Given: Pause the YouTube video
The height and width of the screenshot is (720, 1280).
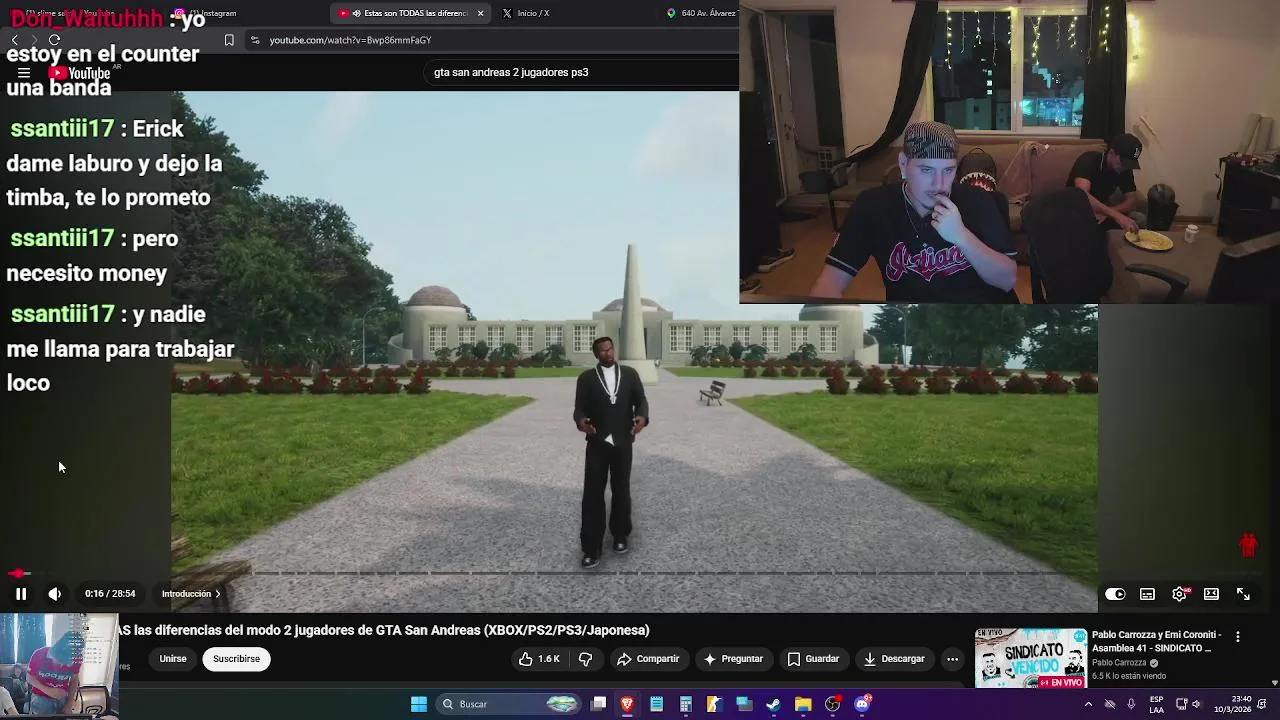Looking at the screenshot, I should [x=20, y=594].
